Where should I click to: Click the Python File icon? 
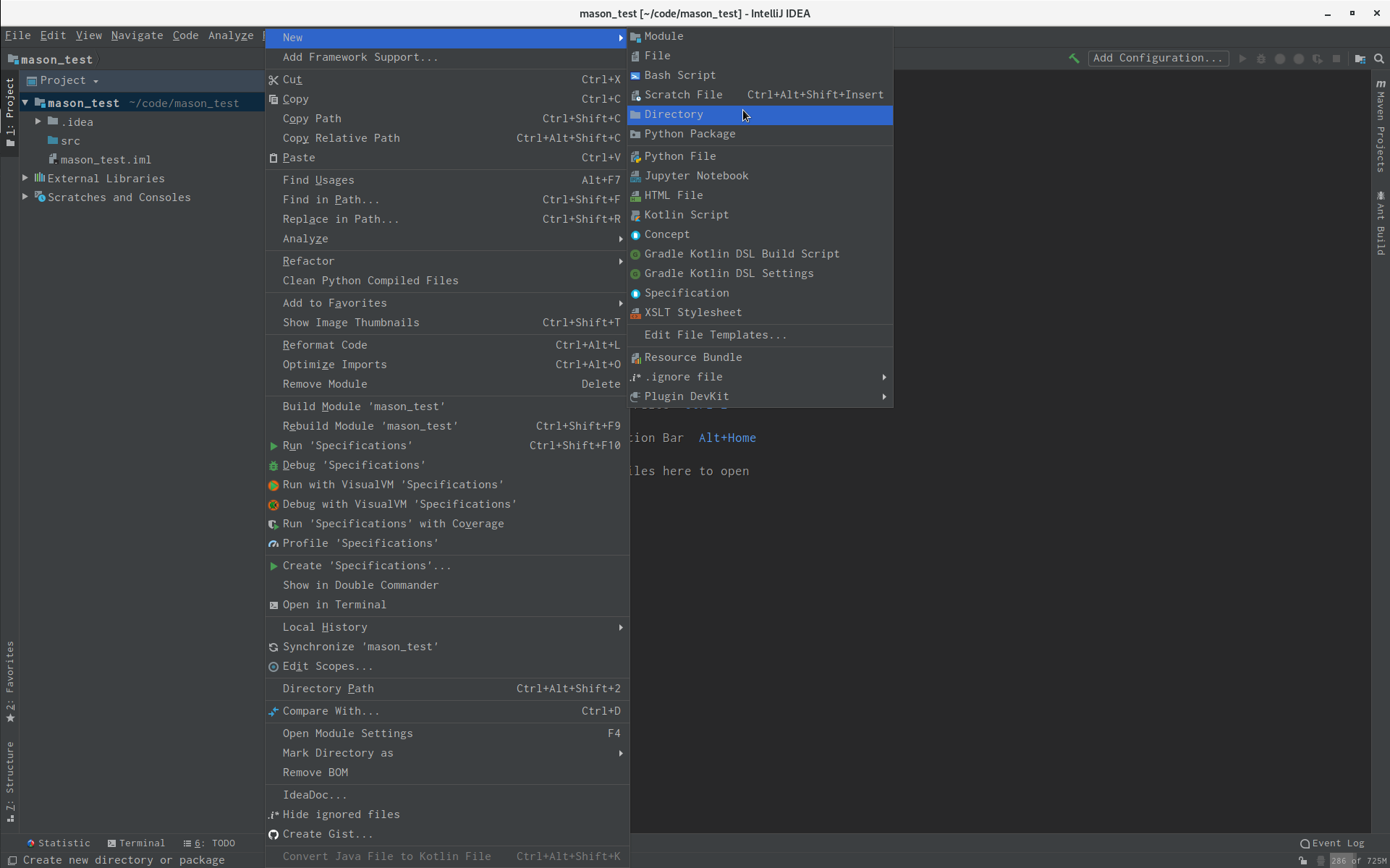click(x=635, y=157)
